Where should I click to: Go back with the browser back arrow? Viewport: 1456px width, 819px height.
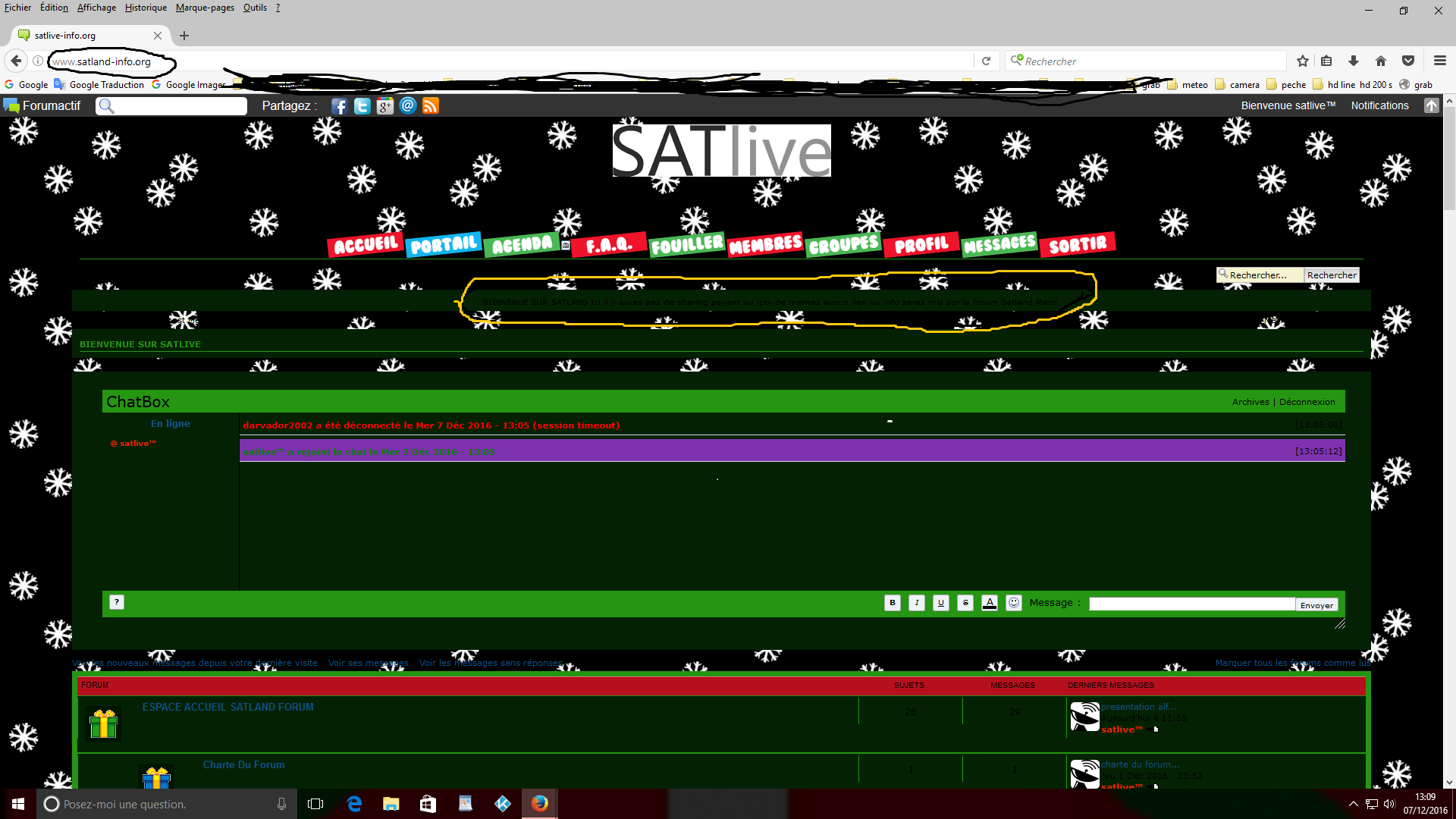point(16,61)
